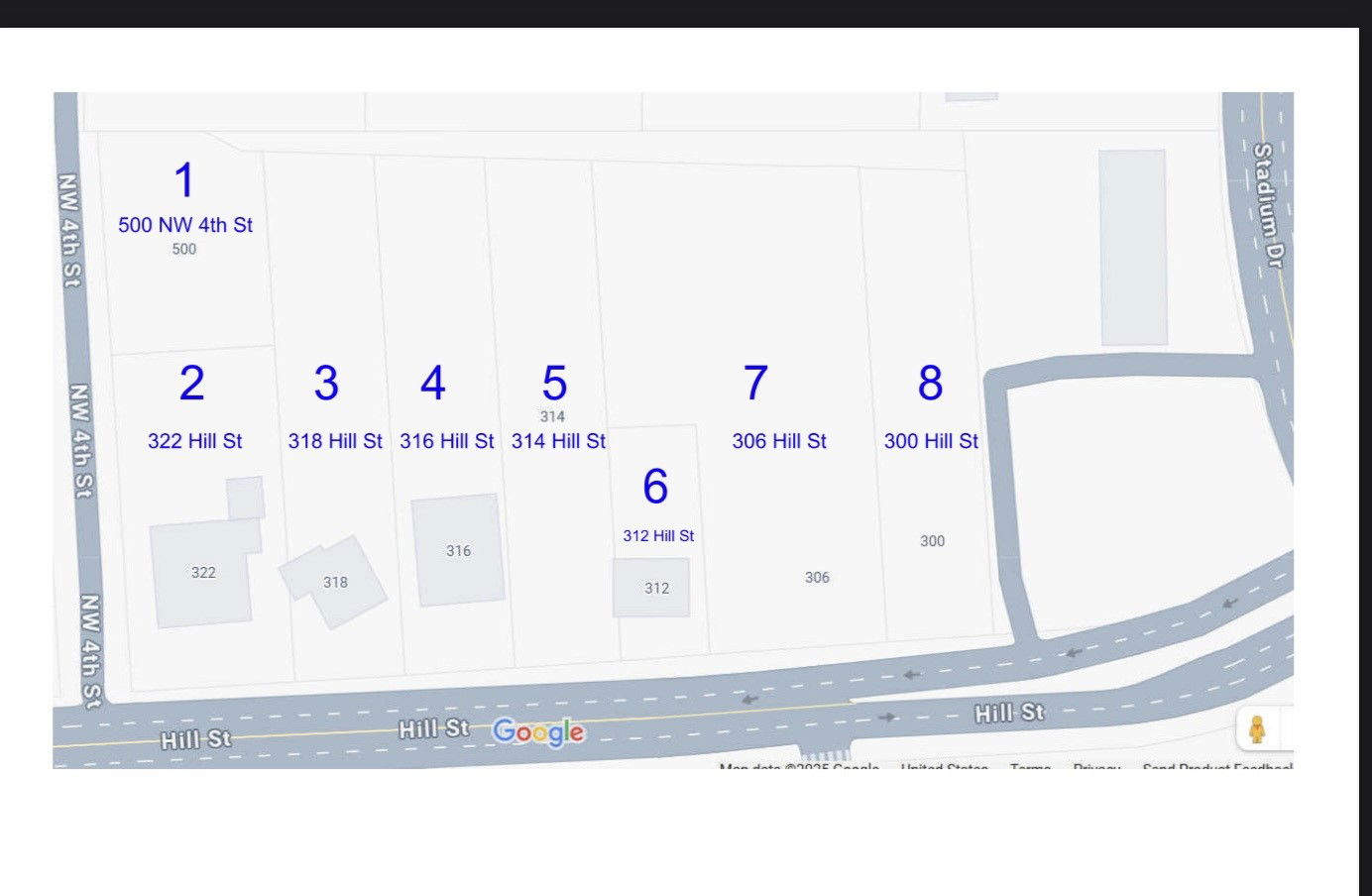Click the blue '300 Hill St' address

pos(931,441)
